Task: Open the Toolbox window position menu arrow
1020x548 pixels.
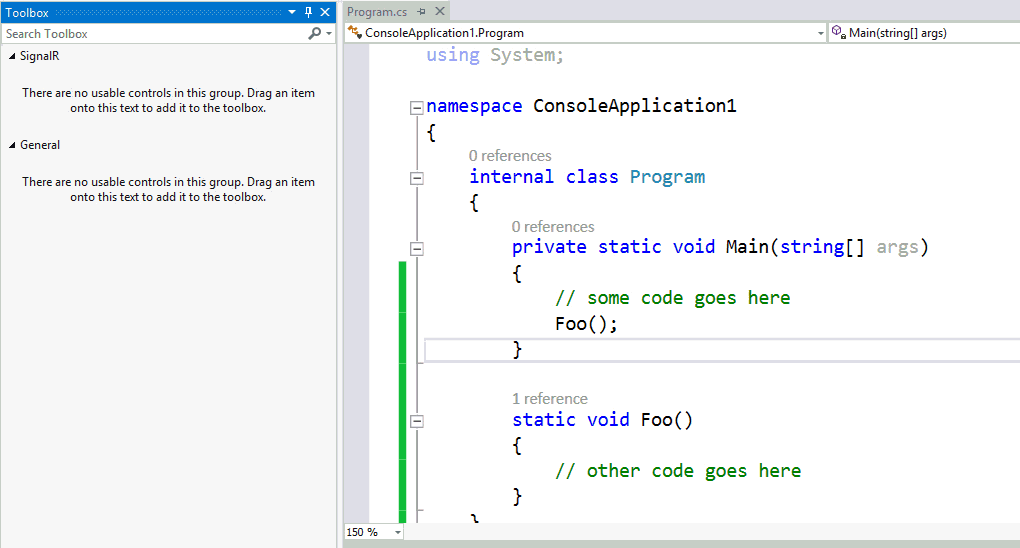Action: pos(291,12)
